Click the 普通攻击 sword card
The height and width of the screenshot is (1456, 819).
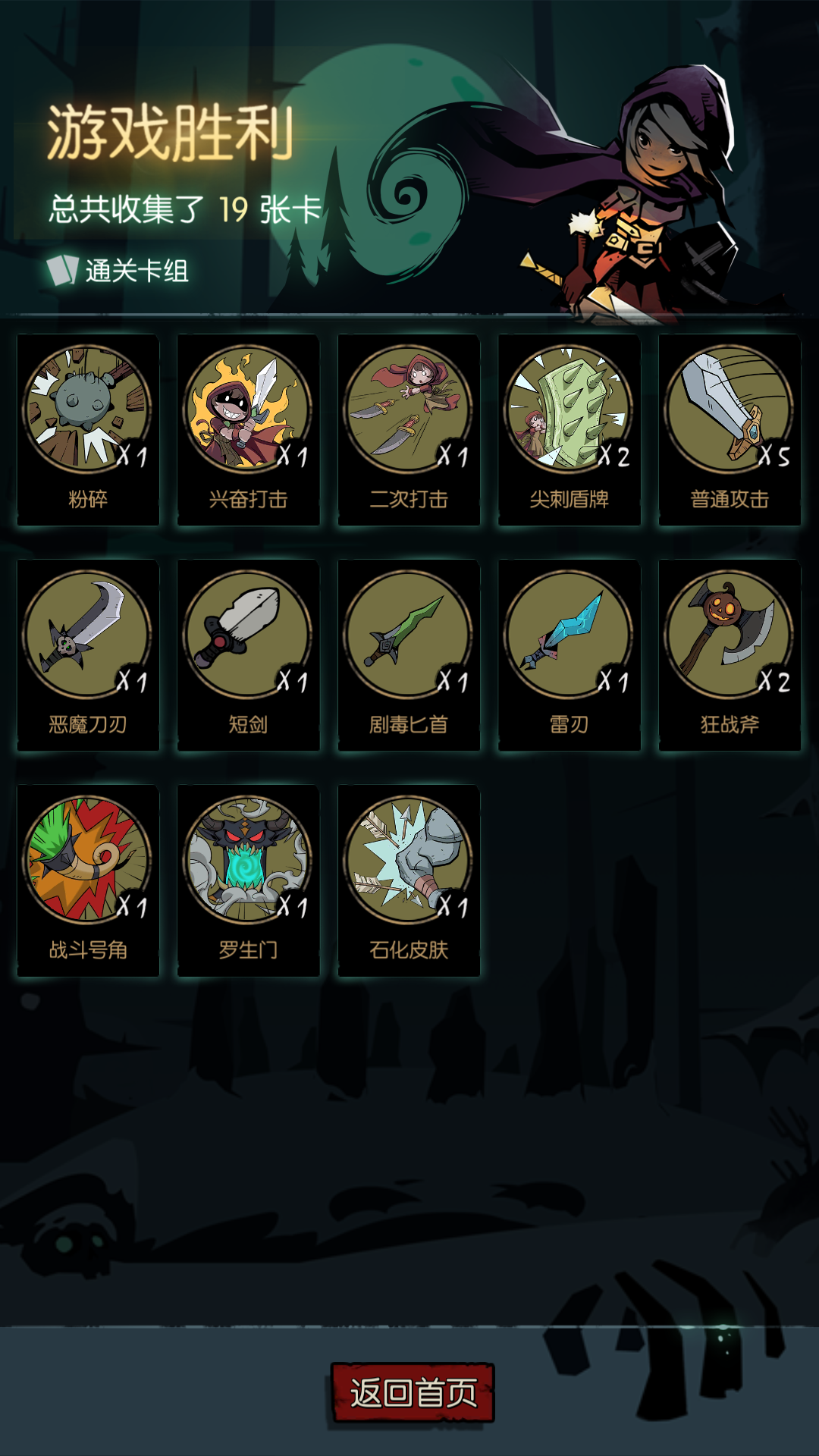[730, 429]
